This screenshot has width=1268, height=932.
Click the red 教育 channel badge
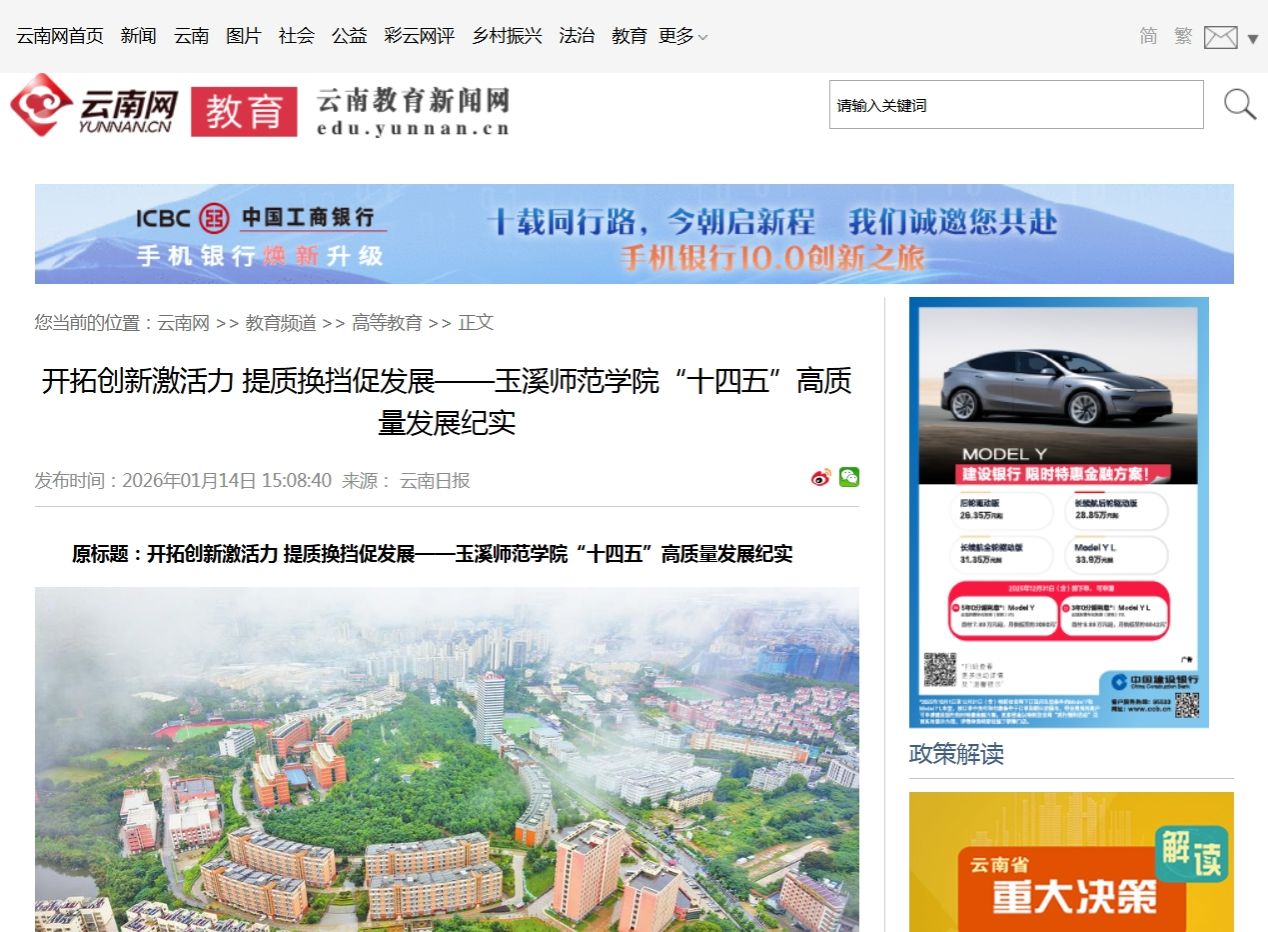click(x=244, y=111)
